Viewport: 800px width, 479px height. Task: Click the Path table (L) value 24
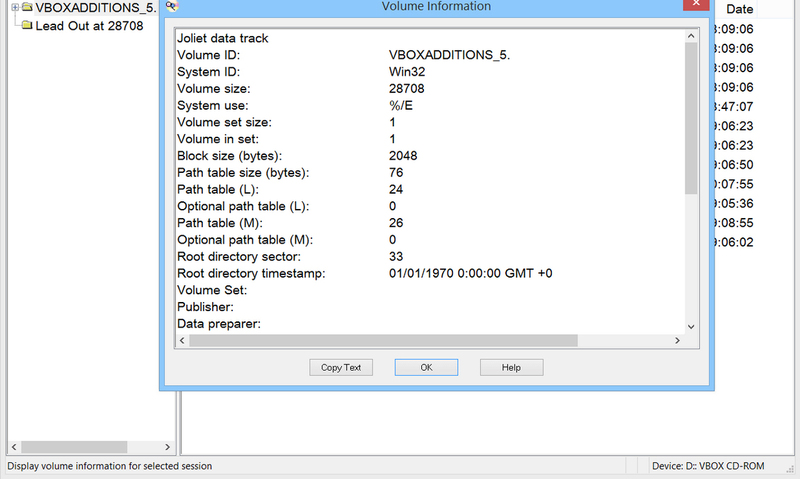pos(396,189)
